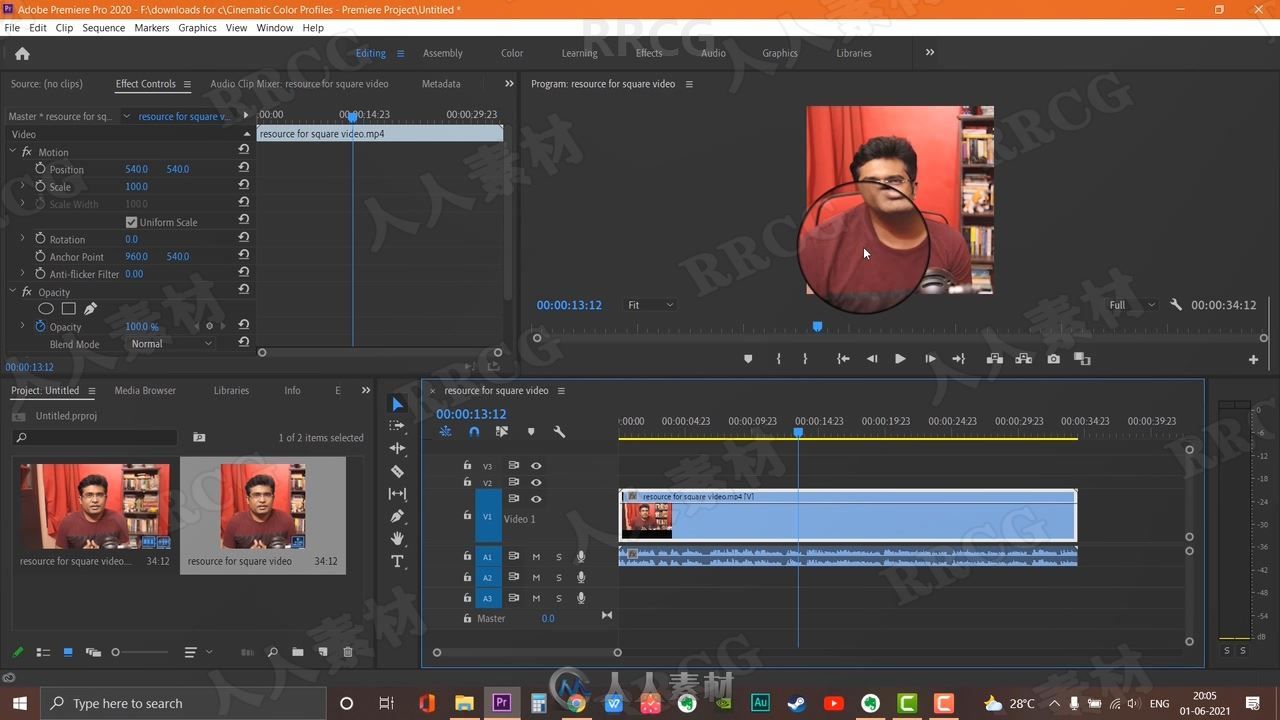
Task: Open the Sequence menu
Action: (104, 28)
